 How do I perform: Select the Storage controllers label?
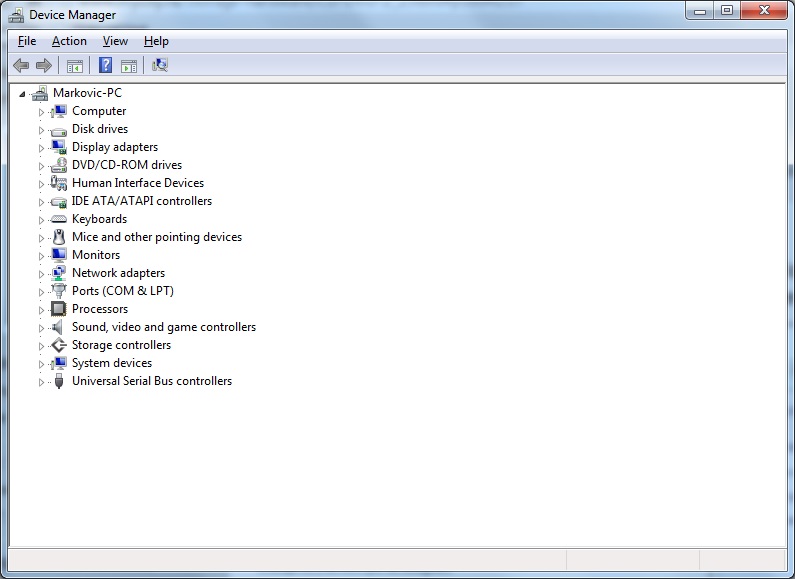(x=121, y=345)
